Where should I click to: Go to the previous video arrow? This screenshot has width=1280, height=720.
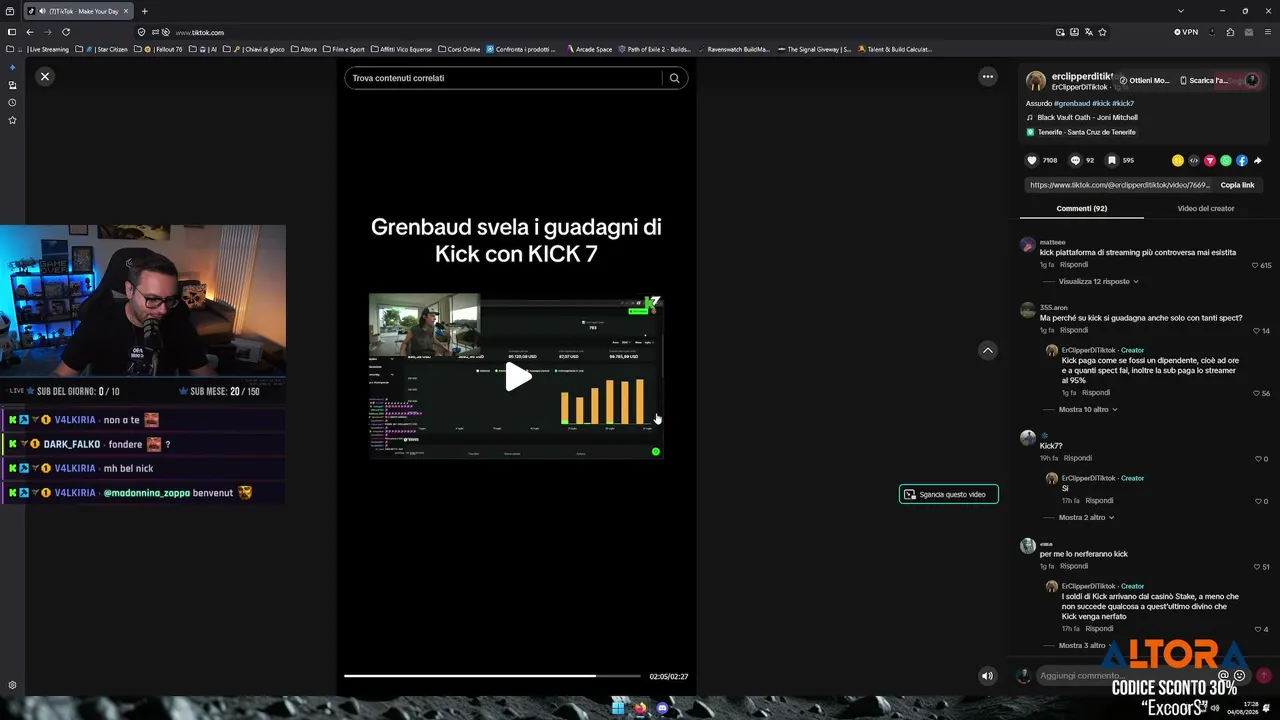click(x=988, y=350)
